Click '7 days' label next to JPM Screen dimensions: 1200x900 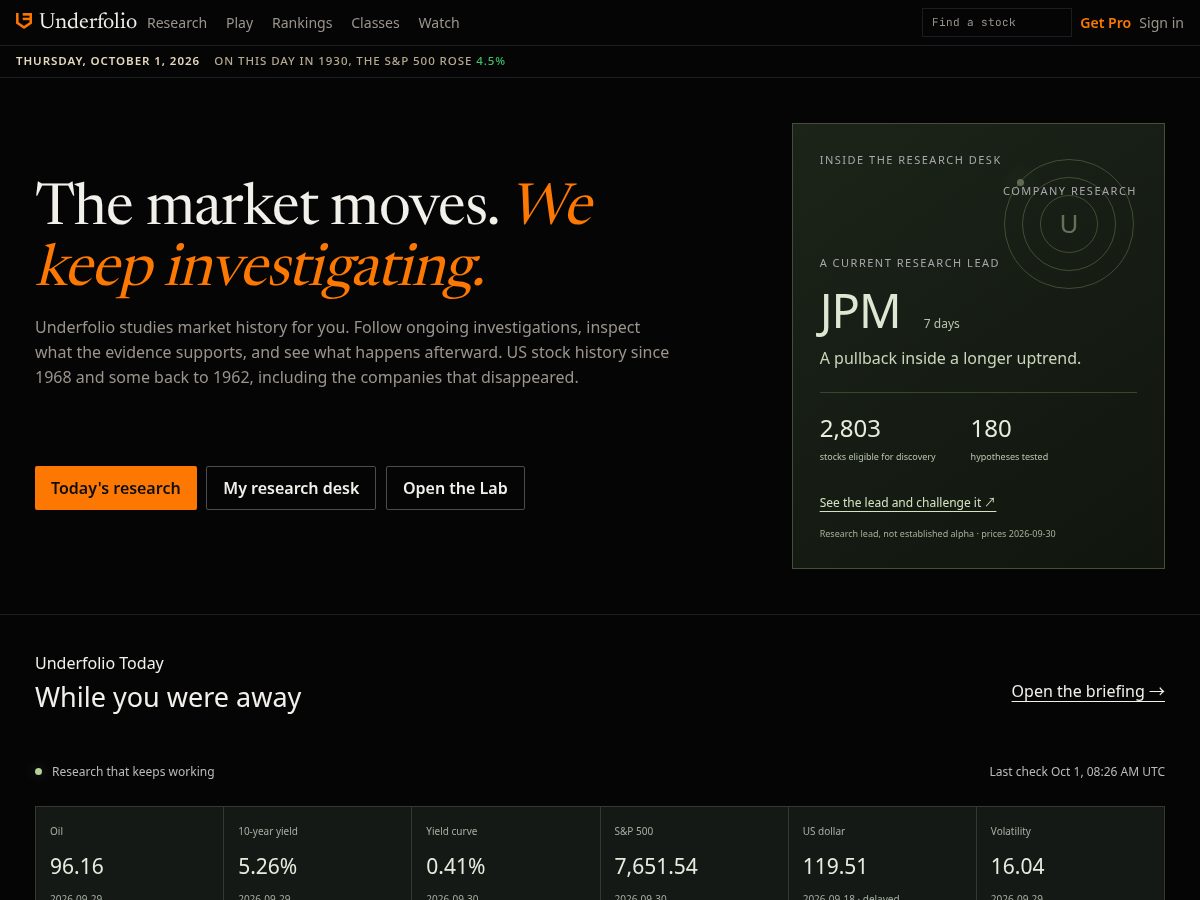pyautogui.click(x=941, y=323)
